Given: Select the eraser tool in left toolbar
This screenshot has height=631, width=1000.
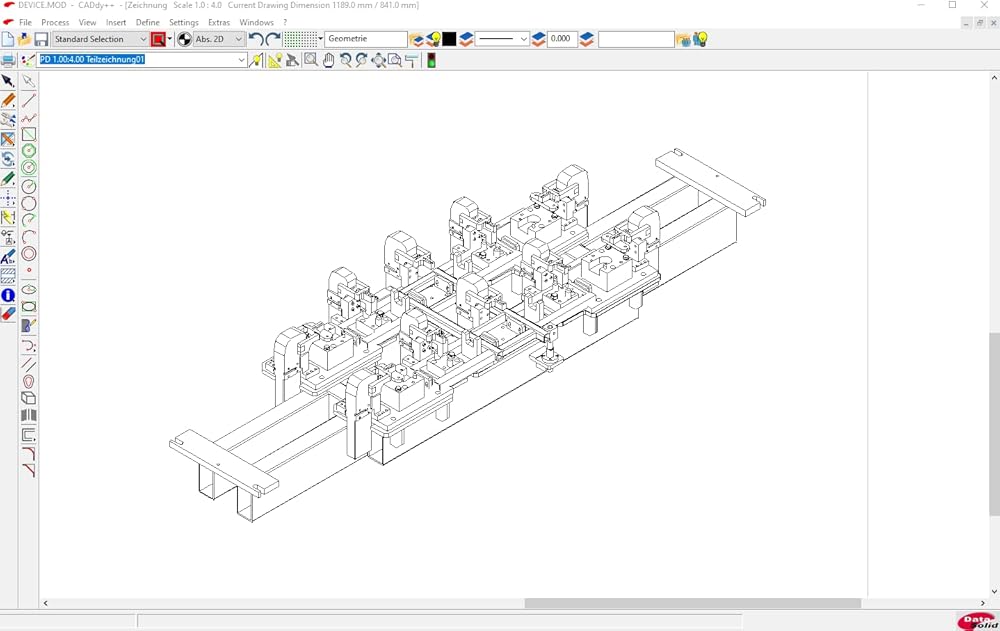Looking at the screenshot, I should coord(8,314).
